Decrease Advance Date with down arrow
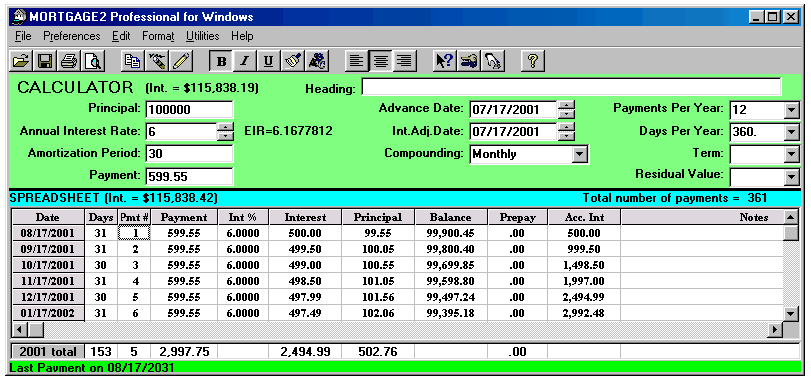 click(567, 114)
